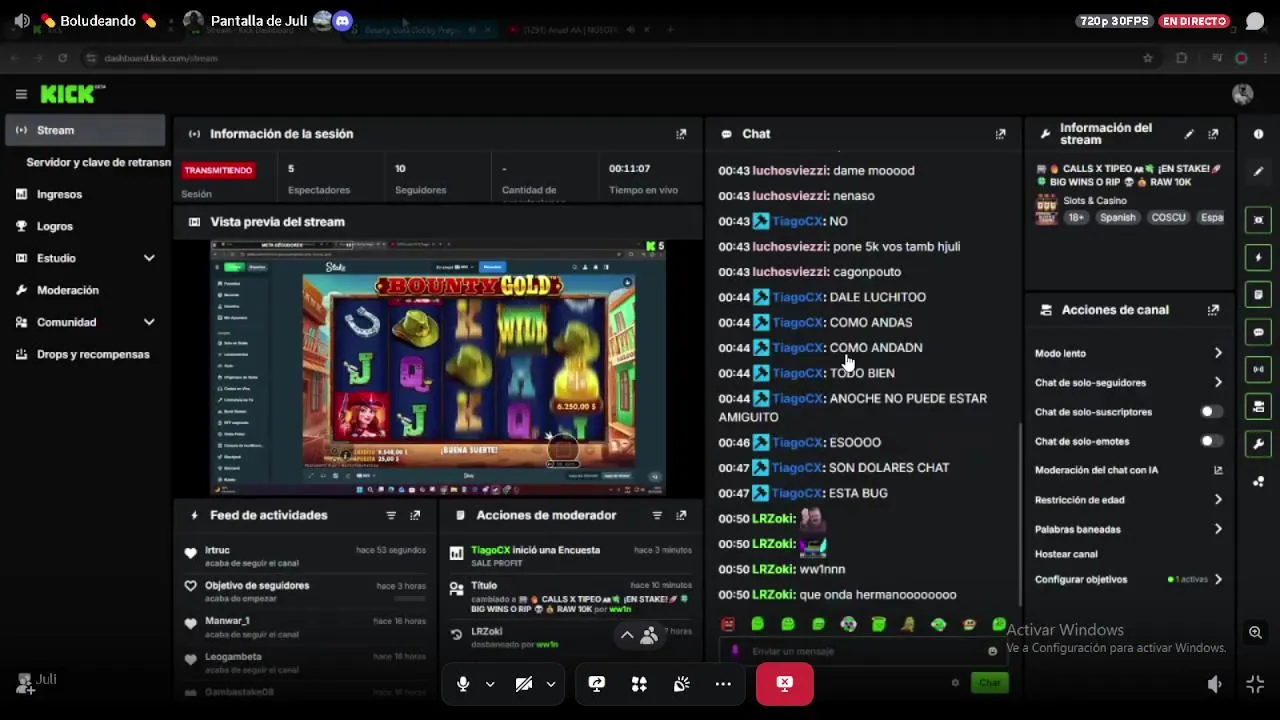Screen dimensions: 1280x720
Task: Click the KICK logo
Action: click(x=72, y=94)
